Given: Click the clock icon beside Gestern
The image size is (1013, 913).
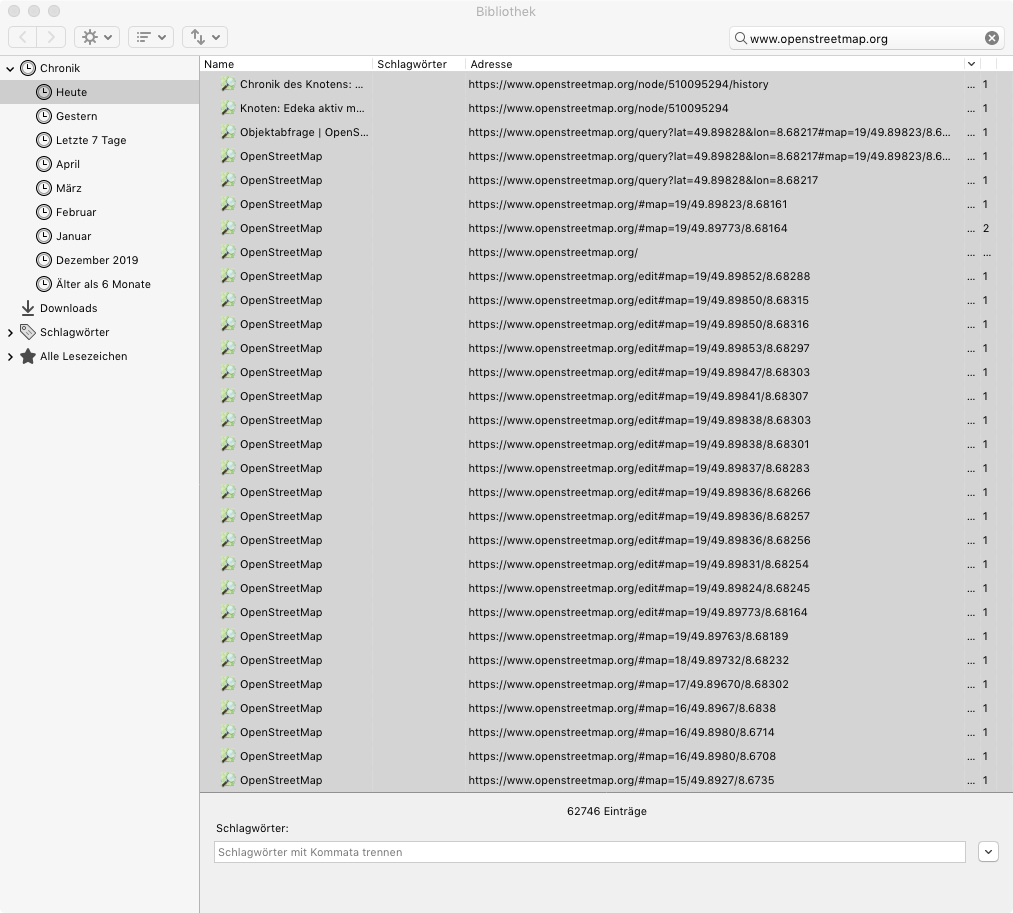Looking at the screenshot, I should [x=43, y=116].
